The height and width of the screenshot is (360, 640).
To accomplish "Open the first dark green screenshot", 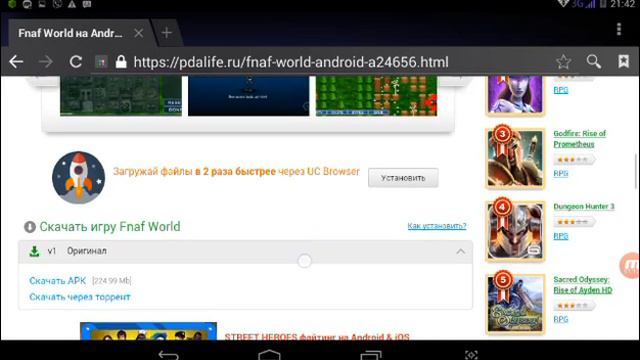I will 121,96.
